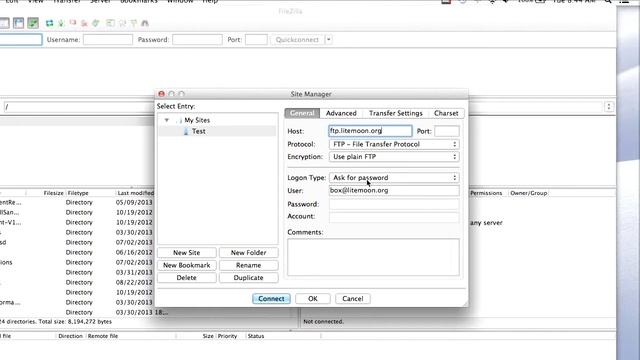Click the remote Owner/Group column header
The width and height of the screenshot is (640, 360).
pos(529,193)
